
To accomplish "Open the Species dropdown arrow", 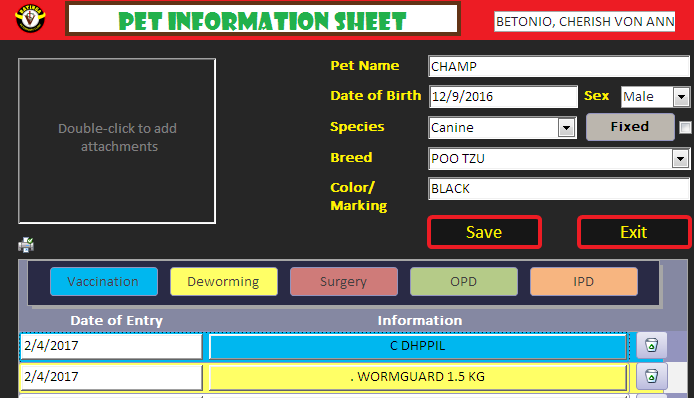I will 566,128.
